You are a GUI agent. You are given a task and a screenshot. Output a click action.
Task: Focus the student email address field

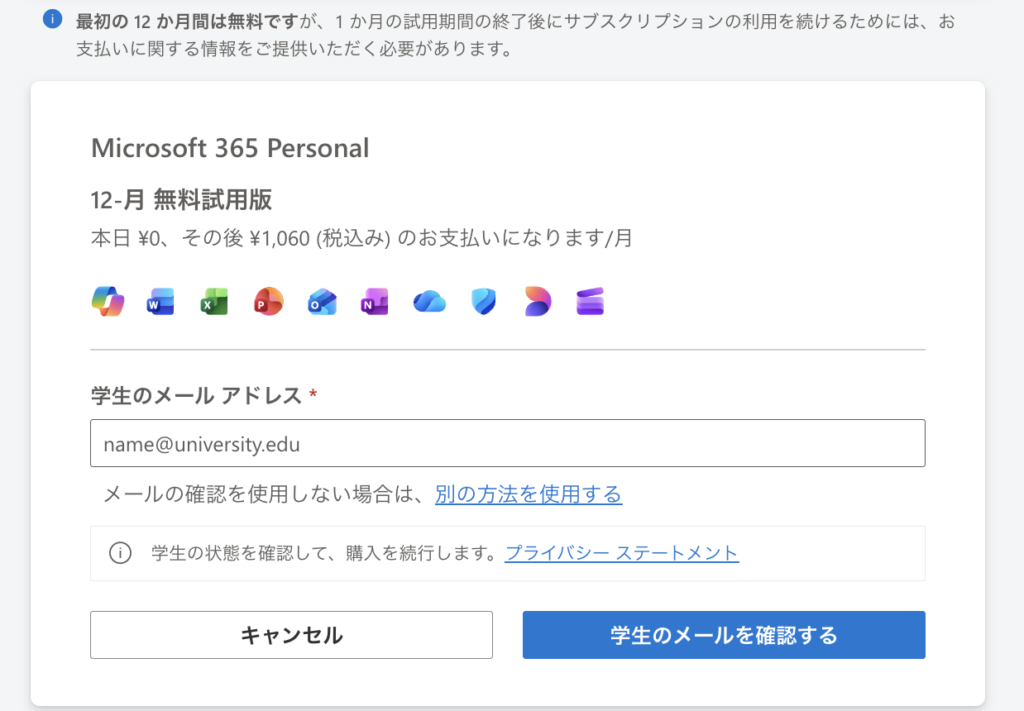(507, 443)
